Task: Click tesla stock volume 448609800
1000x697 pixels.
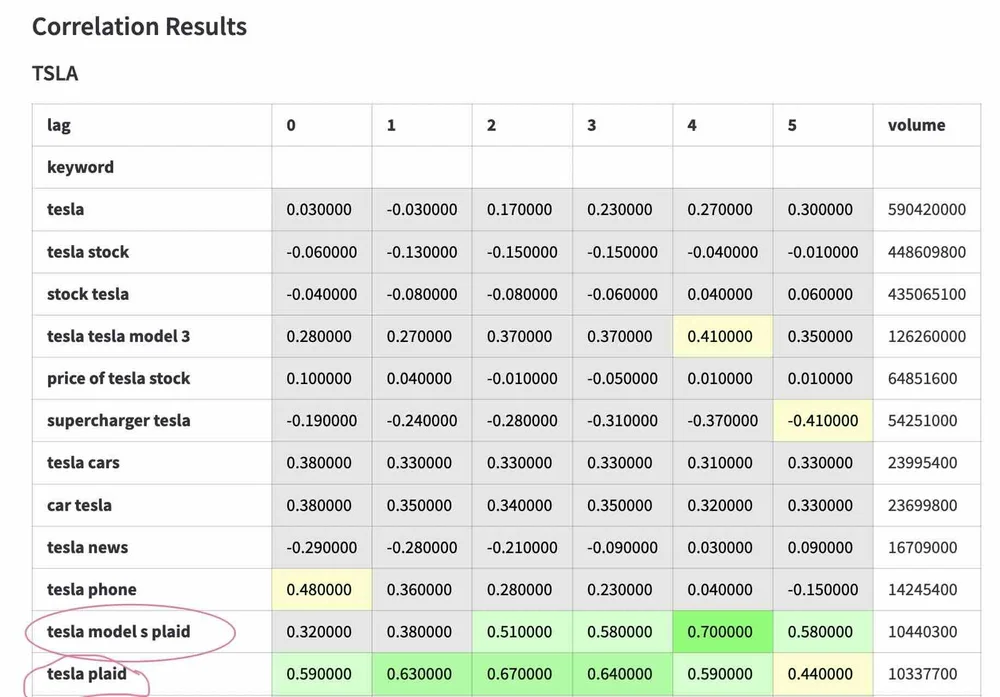Action: click(x=927, y=252)
